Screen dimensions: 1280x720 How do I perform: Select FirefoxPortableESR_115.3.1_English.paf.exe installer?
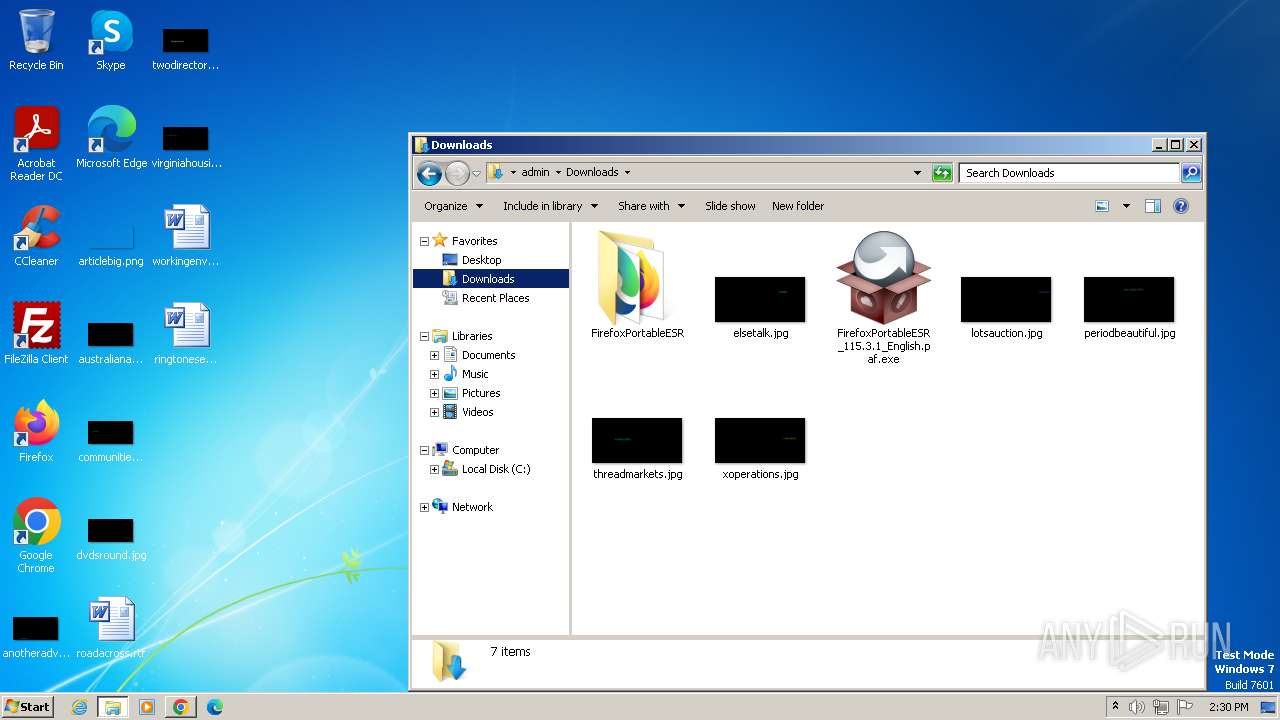[883, 297]
